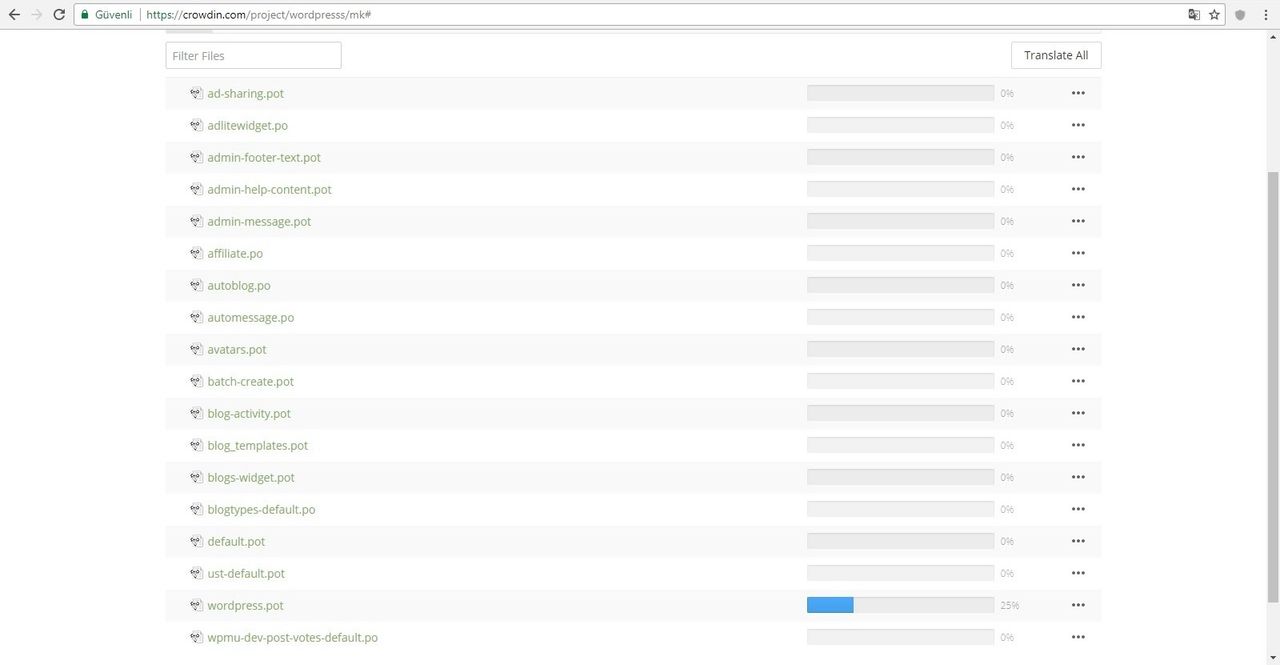Click the page vertical scrollbar thumb
This screenshot has height=665, width=1280.
pos(1272,387)
